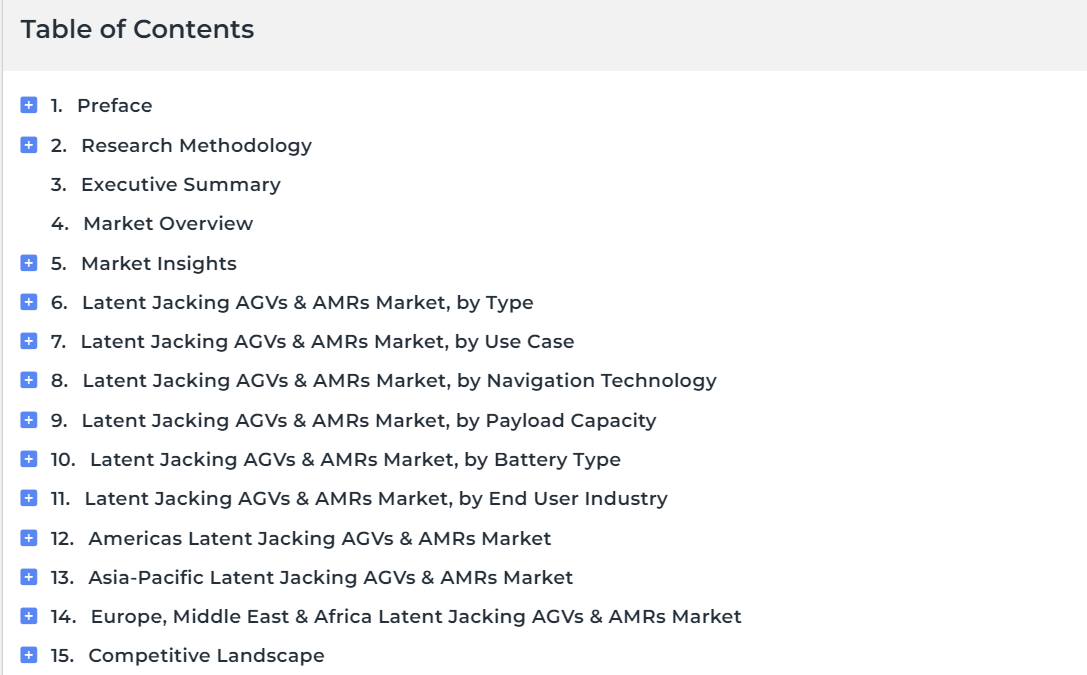The height and width of the screenshot is (675, 1087).
Task: Expand the by Type section plus icon
Action: pyautogui.click(x=28, y=302)
